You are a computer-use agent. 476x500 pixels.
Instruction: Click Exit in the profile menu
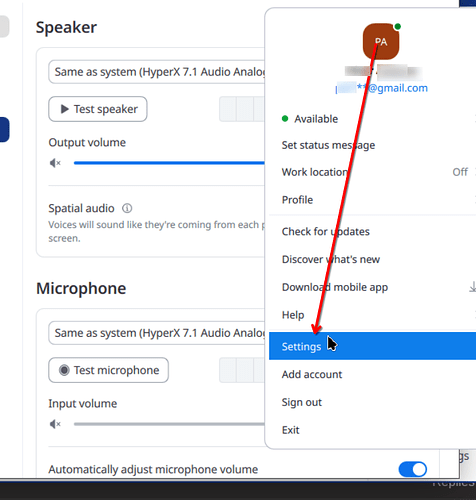(x=372, y=430)
